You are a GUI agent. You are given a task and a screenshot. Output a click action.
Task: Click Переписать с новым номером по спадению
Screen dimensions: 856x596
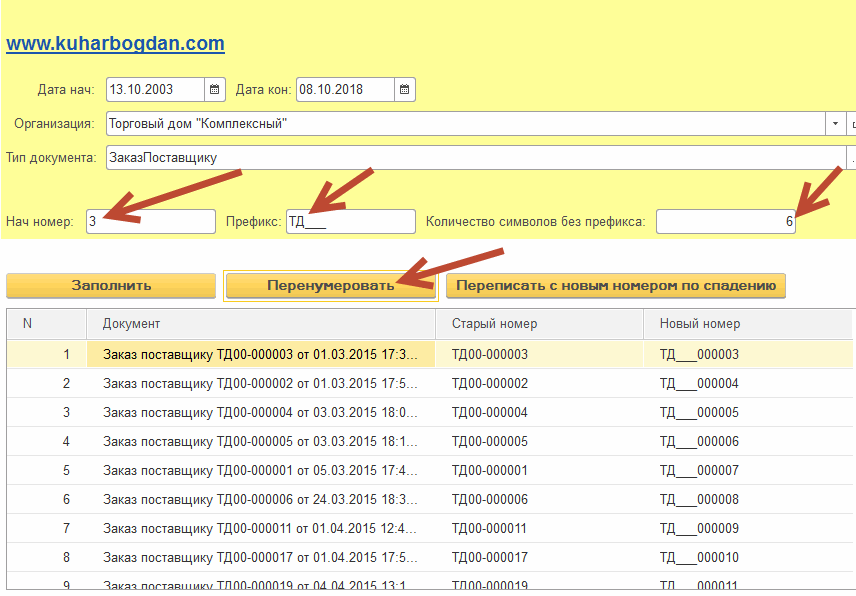[x=616, y=285]
